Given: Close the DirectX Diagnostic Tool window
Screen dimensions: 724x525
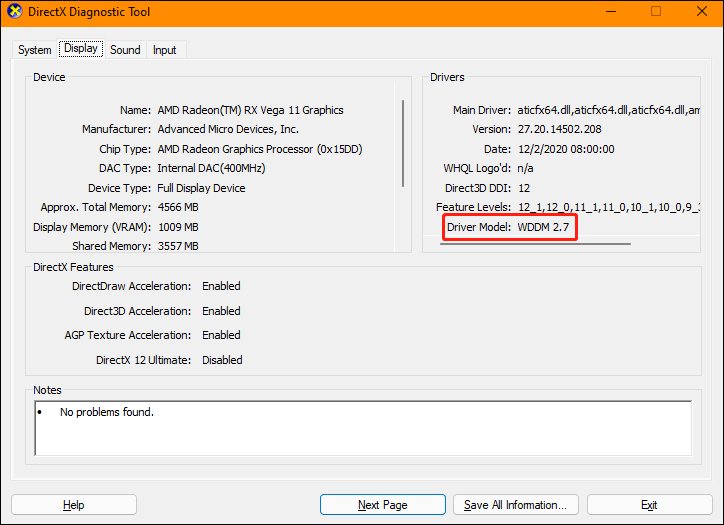Looking at the screenshot, I should click(701, 12).
